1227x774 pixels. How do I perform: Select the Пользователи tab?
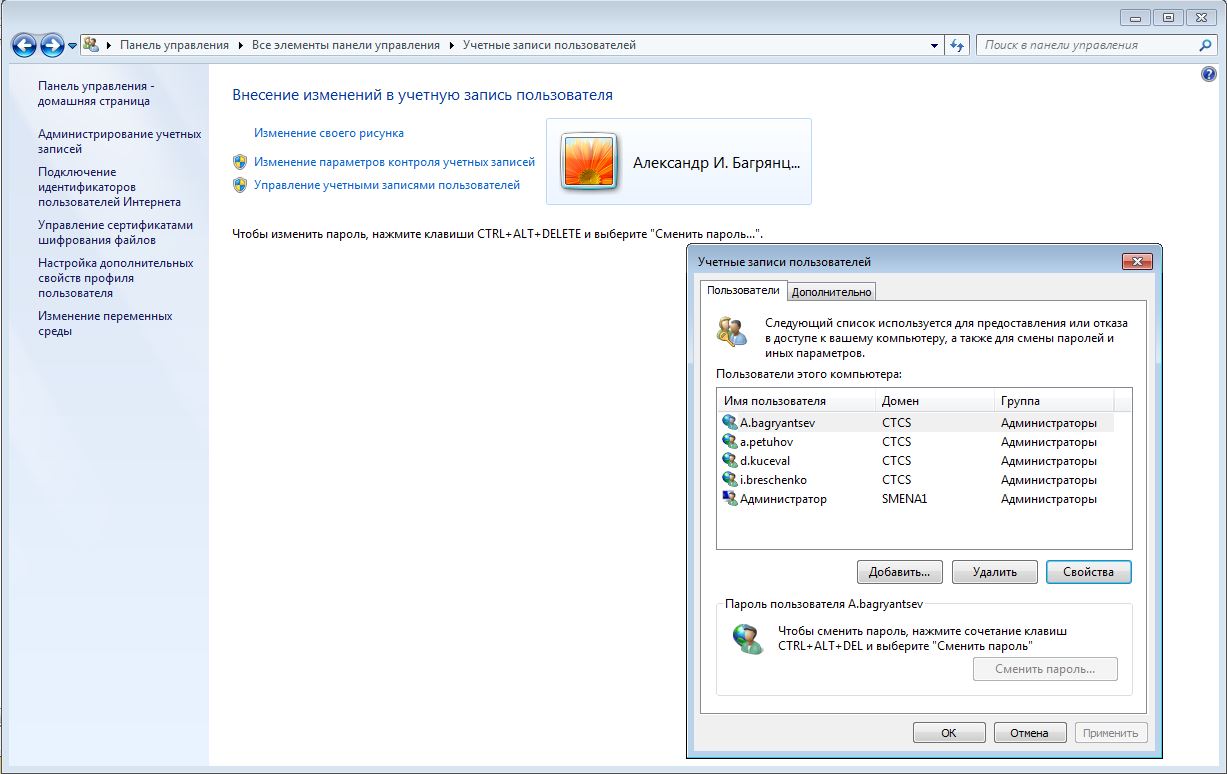(743, 291)
